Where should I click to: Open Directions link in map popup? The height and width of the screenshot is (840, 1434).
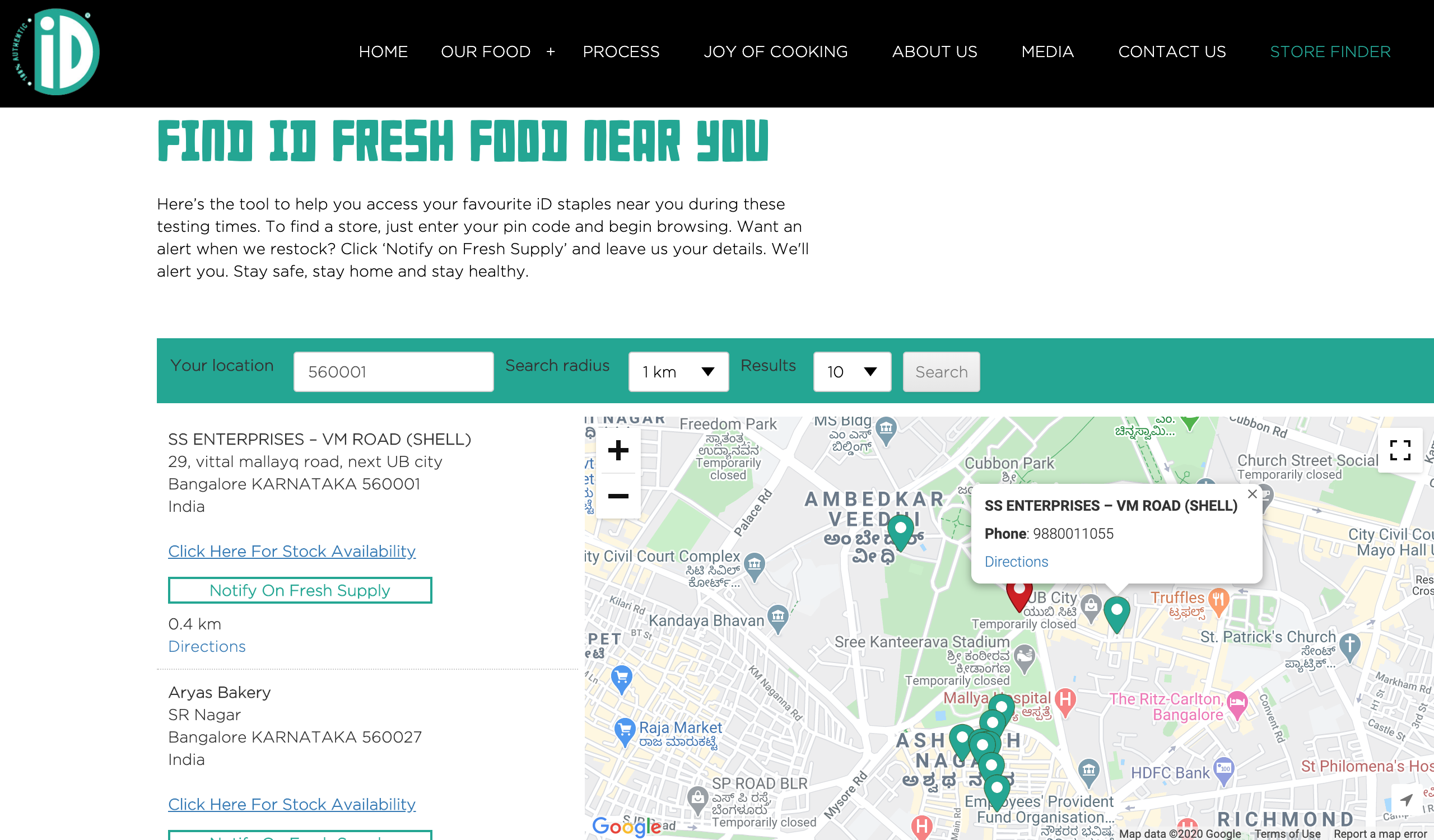[1016, 561]
